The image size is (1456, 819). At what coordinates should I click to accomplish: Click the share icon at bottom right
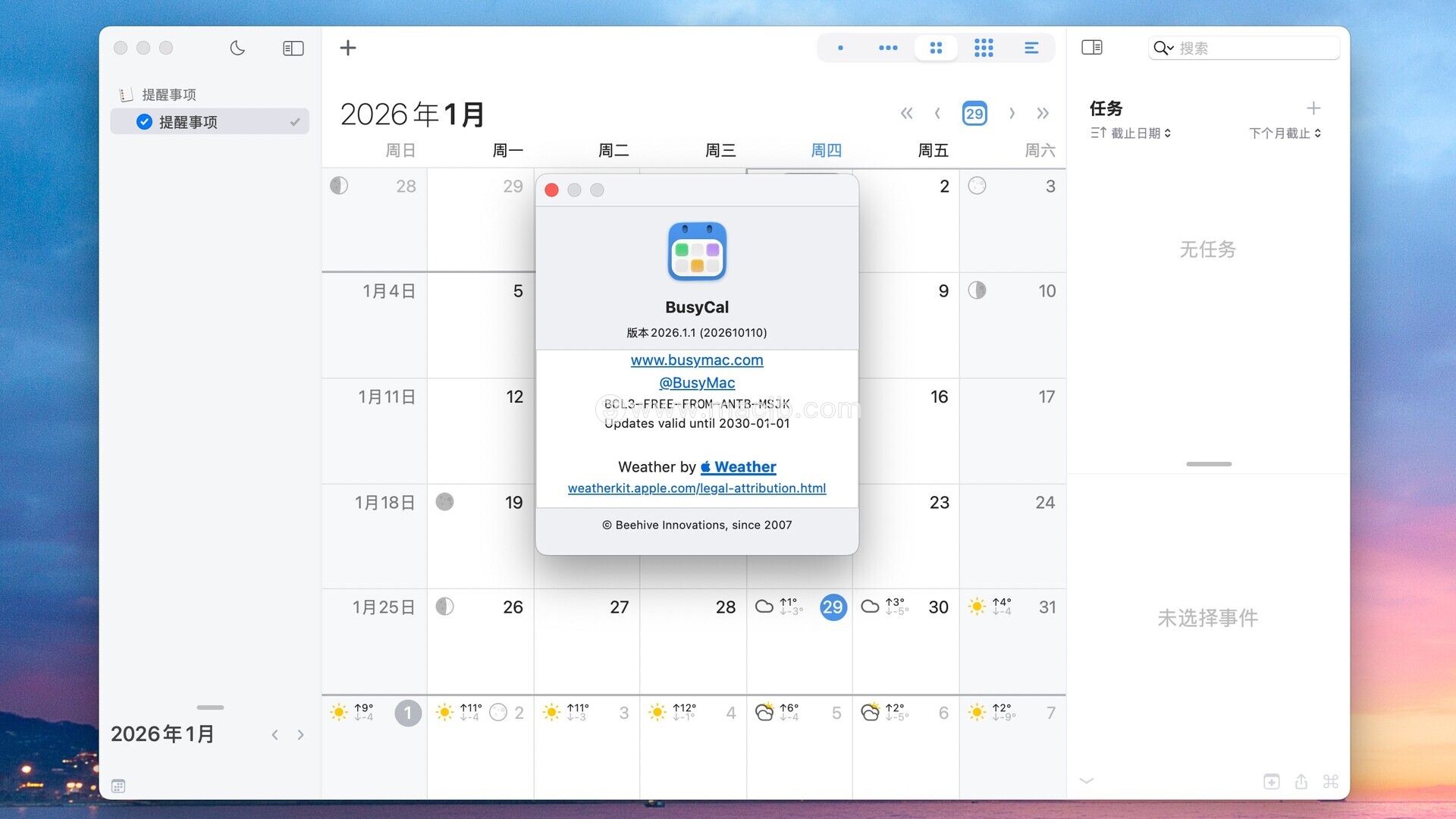coord(1301,781)
